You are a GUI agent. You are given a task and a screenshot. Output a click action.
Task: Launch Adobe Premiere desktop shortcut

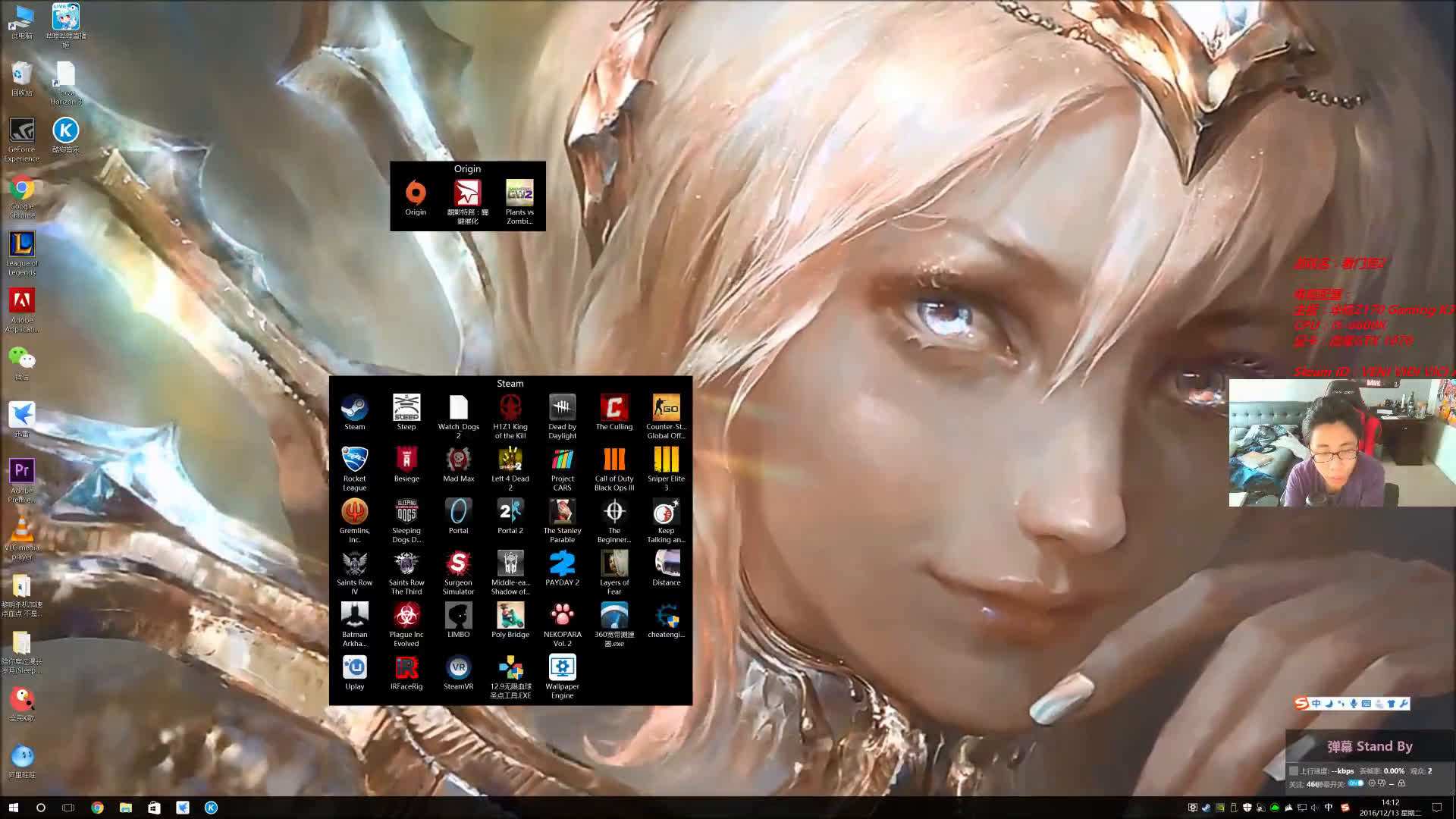pos(22,482)
